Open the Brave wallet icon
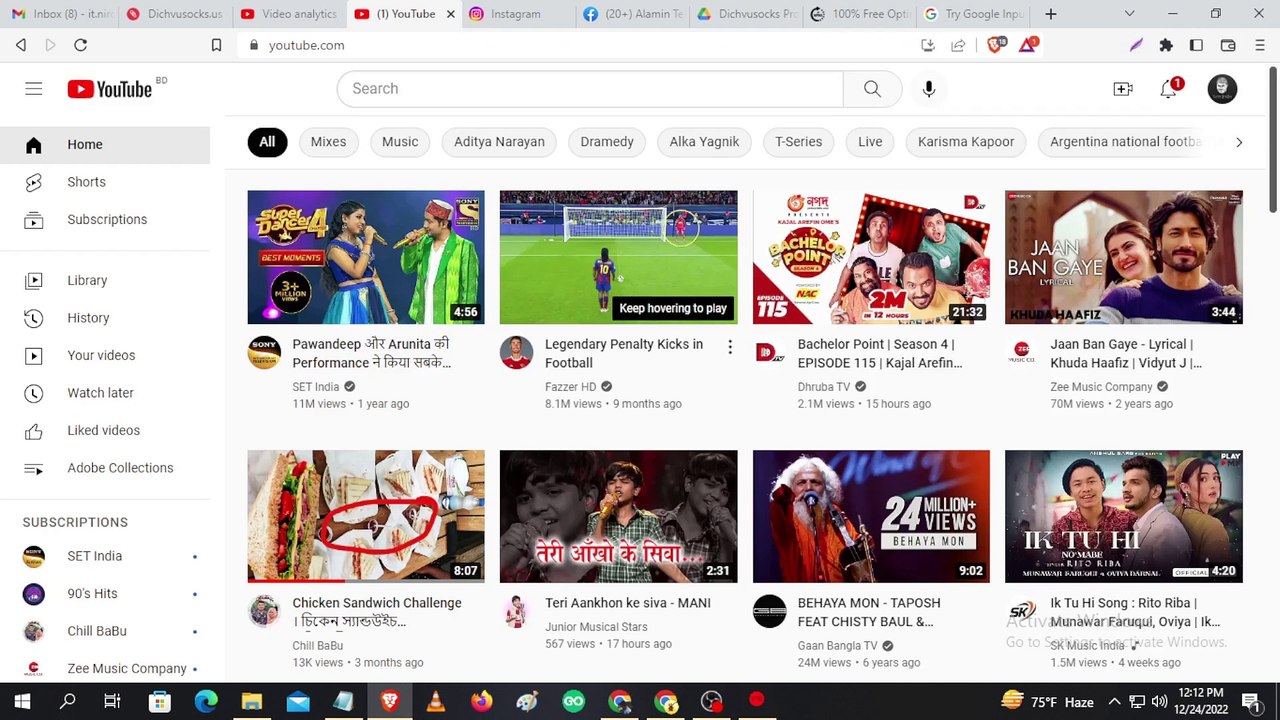The width and height of the screenshot is (1280, 720). coord(1228,45)
